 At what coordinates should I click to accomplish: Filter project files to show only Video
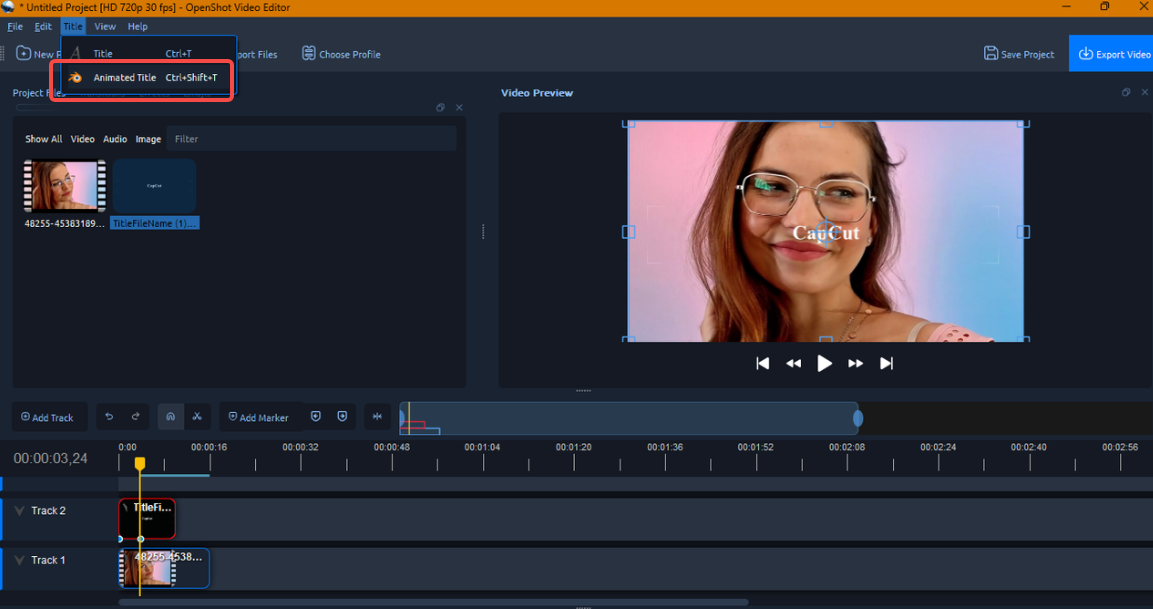tap(82, 139)
